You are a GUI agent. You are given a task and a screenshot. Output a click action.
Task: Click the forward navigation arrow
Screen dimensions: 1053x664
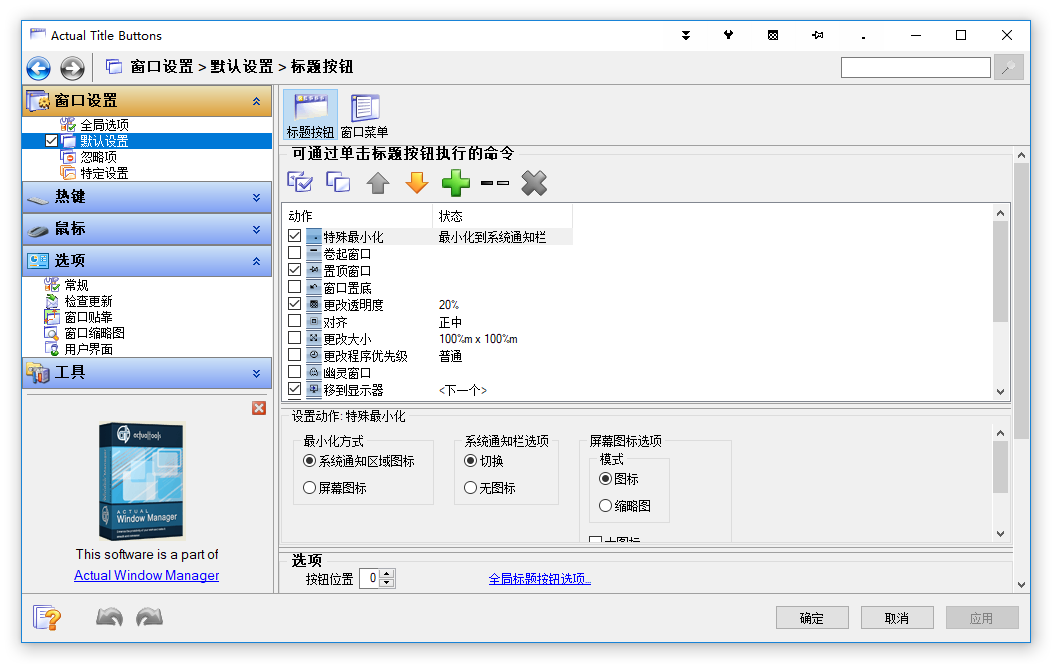(x=72, y=68)
